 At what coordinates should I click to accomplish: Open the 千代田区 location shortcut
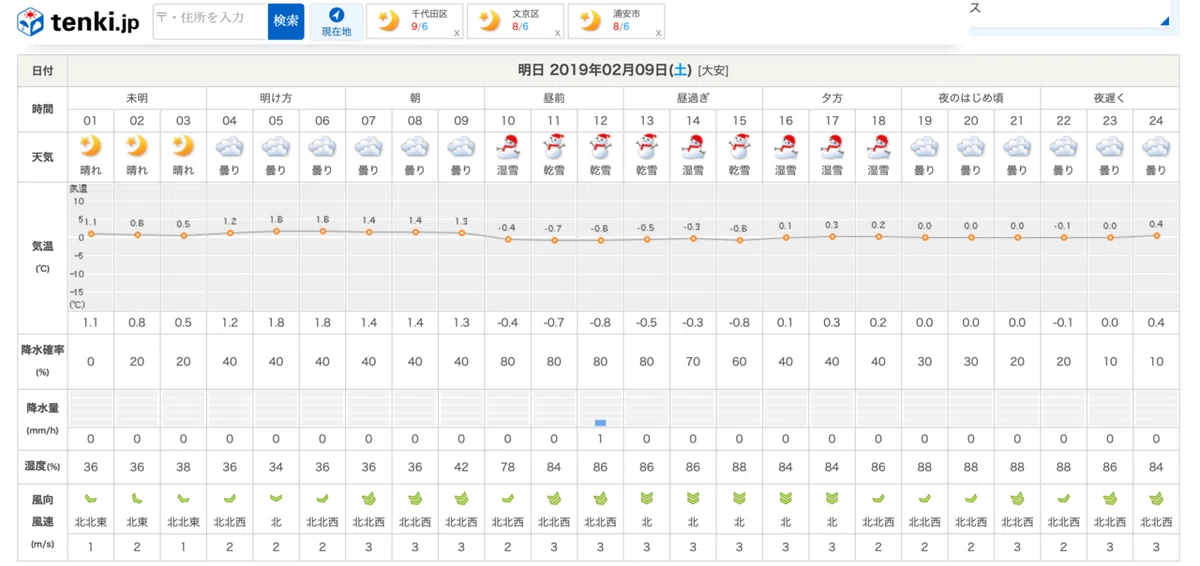tap(415, 21)
